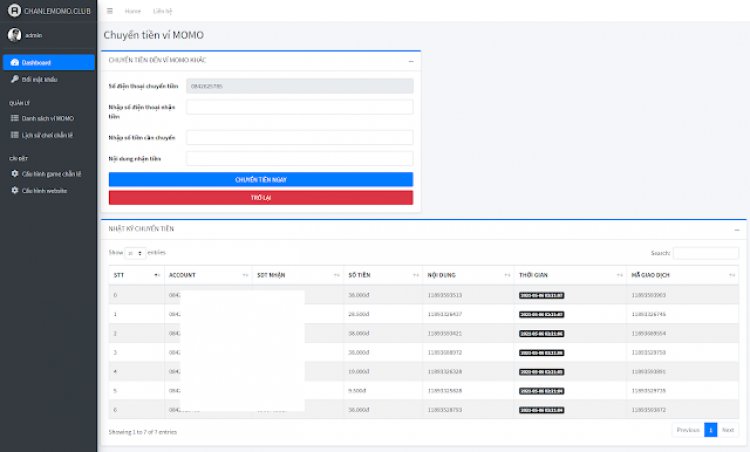Click the 10.000đ amount cell
Screen dimensions: 750x452
coord(383,372)
